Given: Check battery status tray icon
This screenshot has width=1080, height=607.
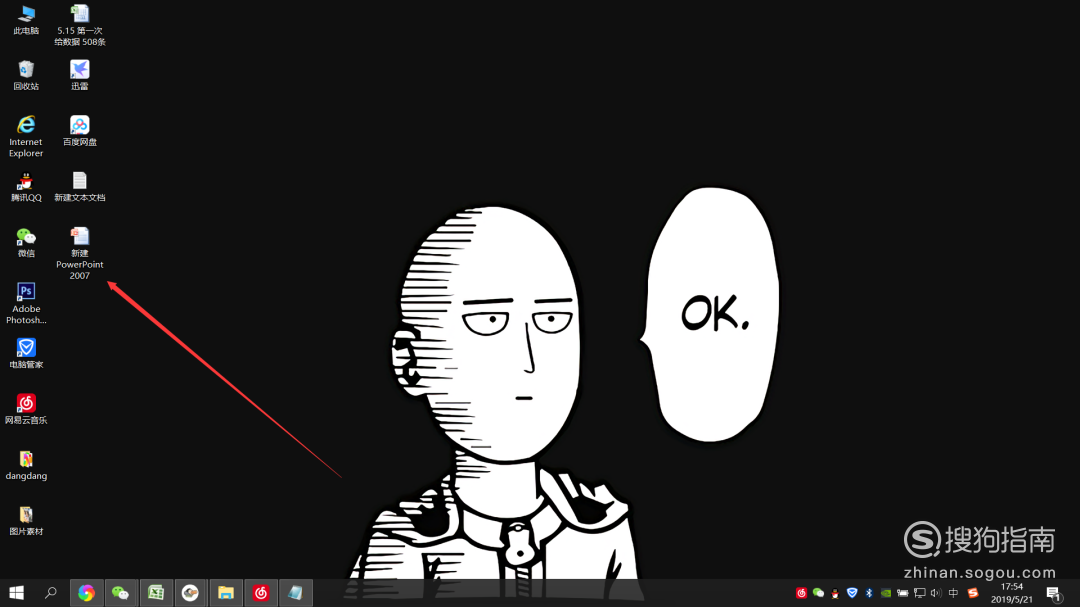Looking at the screenshot, I should pyautogui.click(x=902, y=593).
